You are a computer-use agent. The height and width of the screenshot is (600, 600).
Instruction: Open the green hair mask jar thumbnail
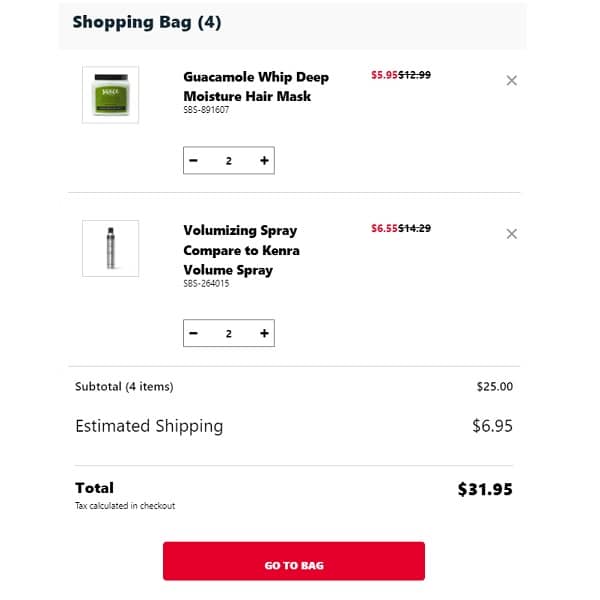(110, 95)
